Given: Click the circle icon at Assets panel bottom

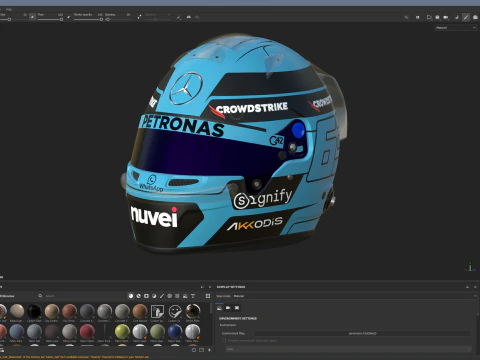Looking at the screenshot, I should tap(194, 350).
